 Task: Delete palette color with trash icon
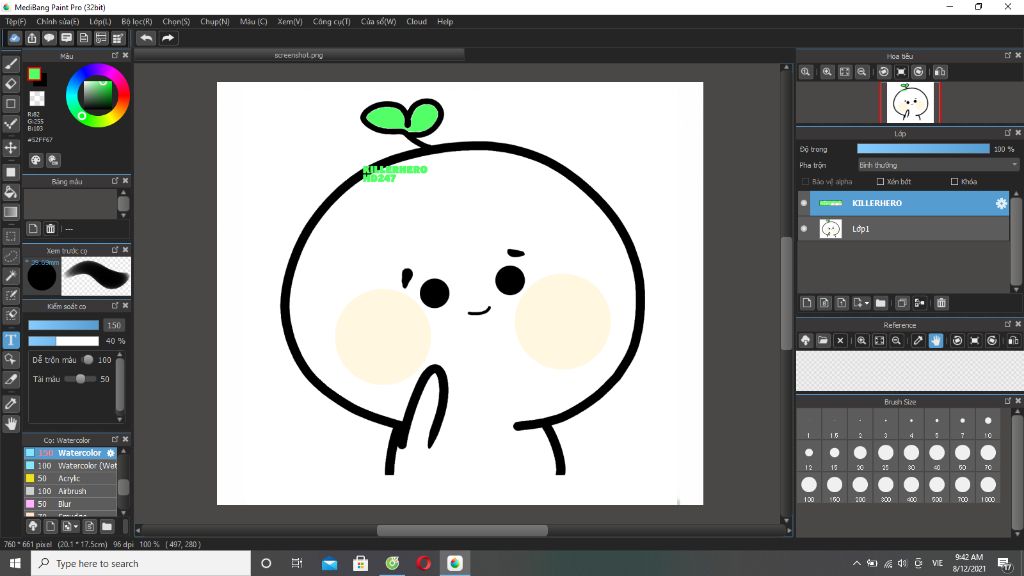50,229
